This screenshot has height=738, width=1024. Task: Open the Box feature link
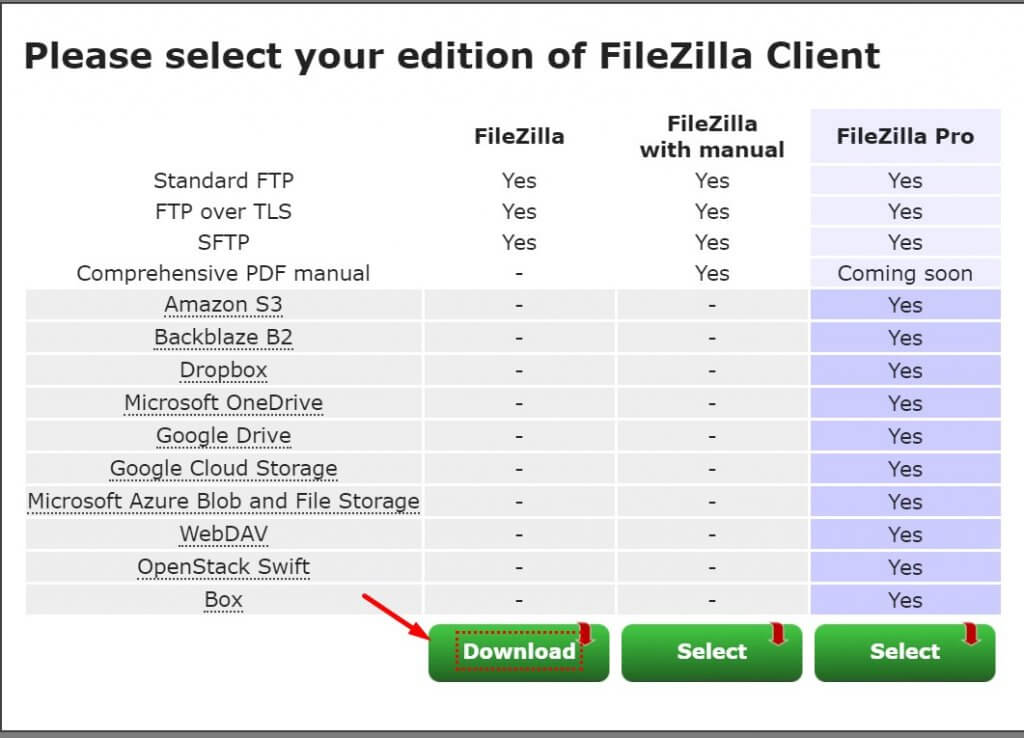[x=223, y=600]
